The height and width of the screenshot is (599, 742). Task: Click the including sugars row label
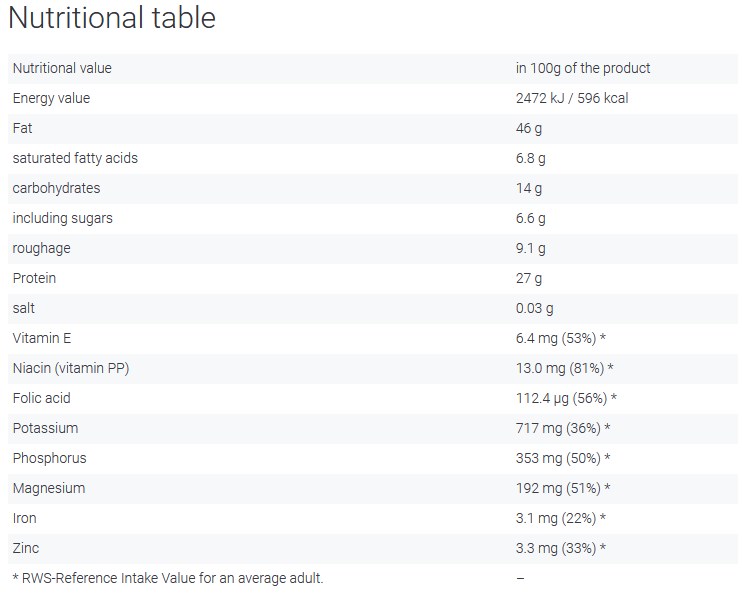point(62,219)
